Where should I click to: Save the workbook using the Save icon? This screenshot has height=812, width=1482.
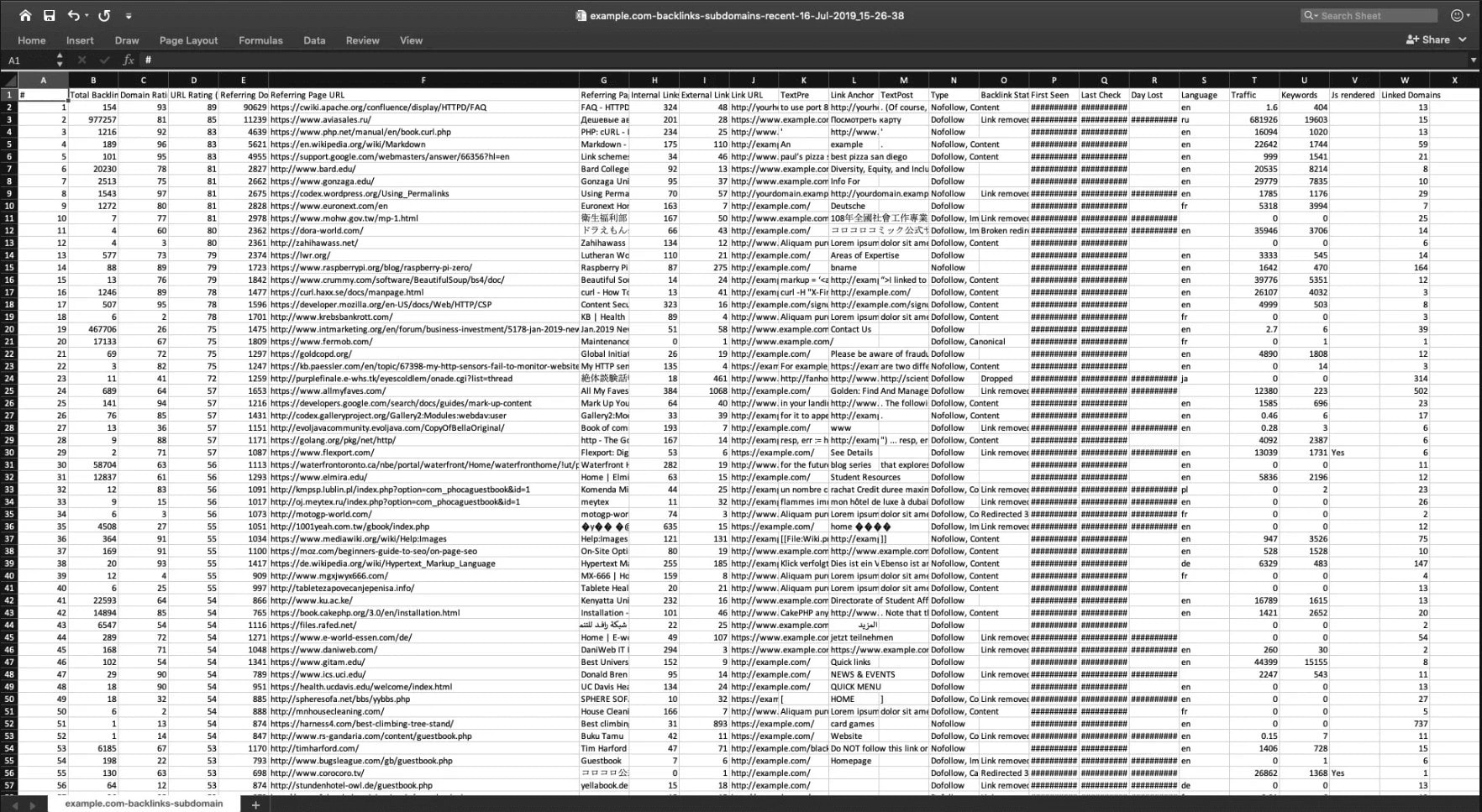(49, 15)
